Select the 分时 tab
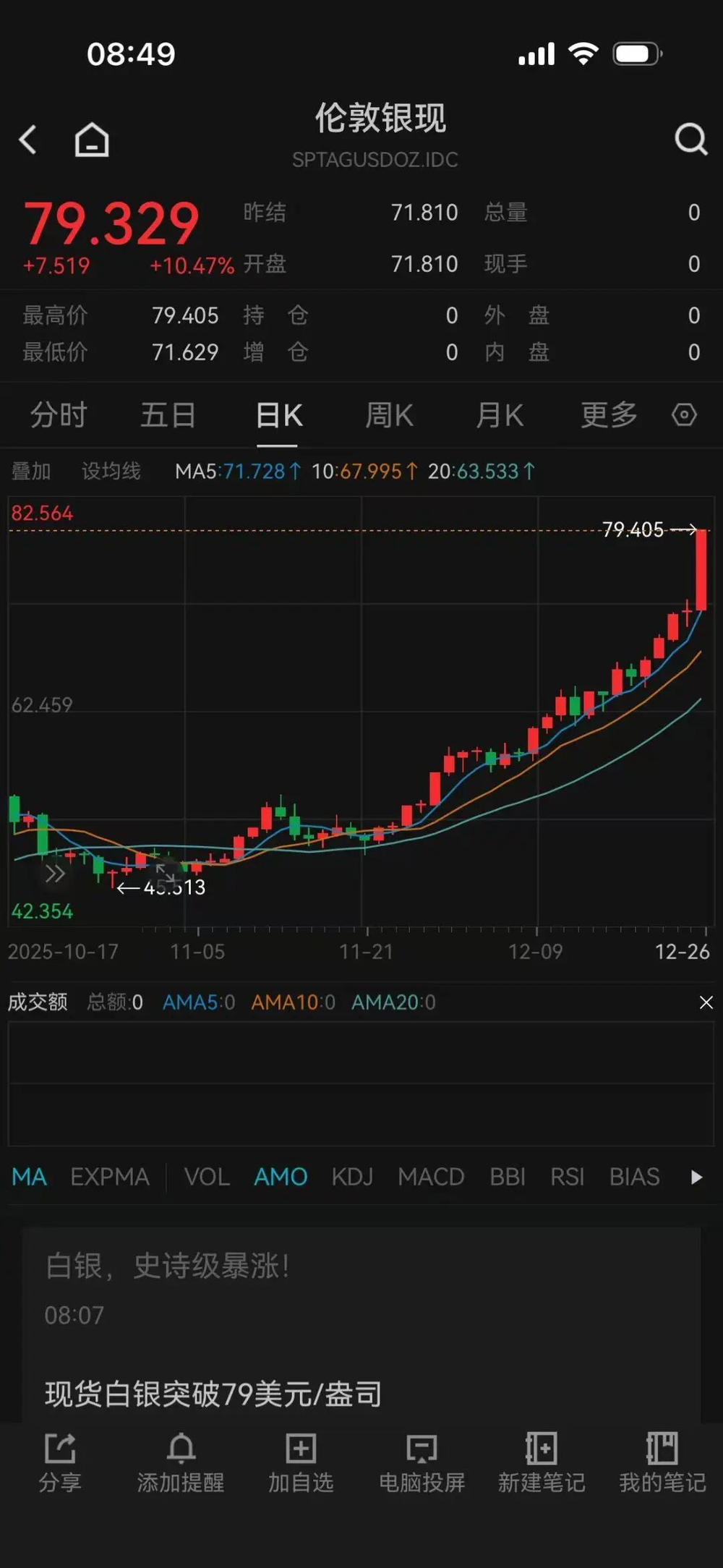Viewport: 723px width, 1568px height. (59, 416)
